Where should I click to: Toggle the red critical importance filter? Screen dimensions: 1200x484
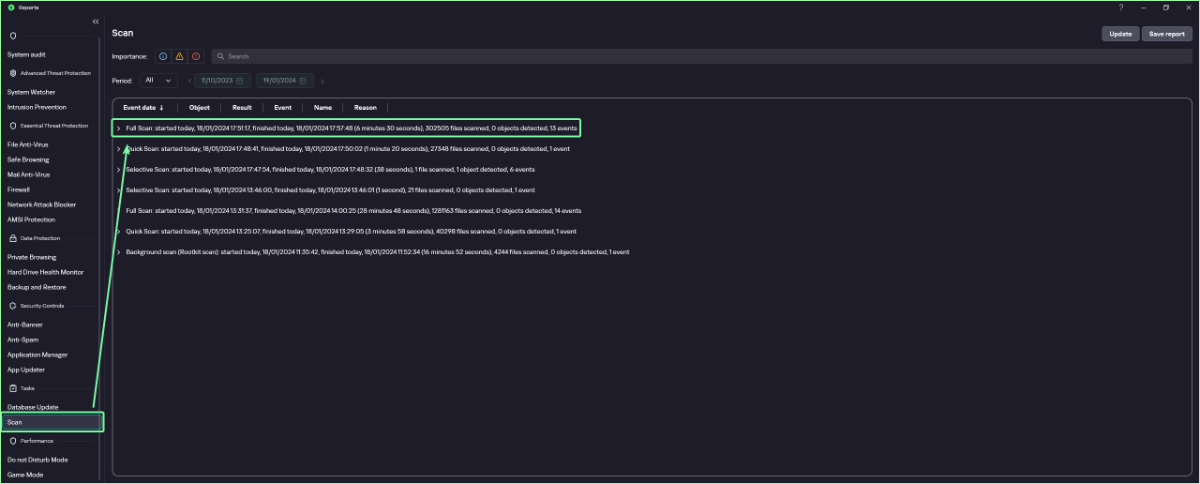point(195,57)
